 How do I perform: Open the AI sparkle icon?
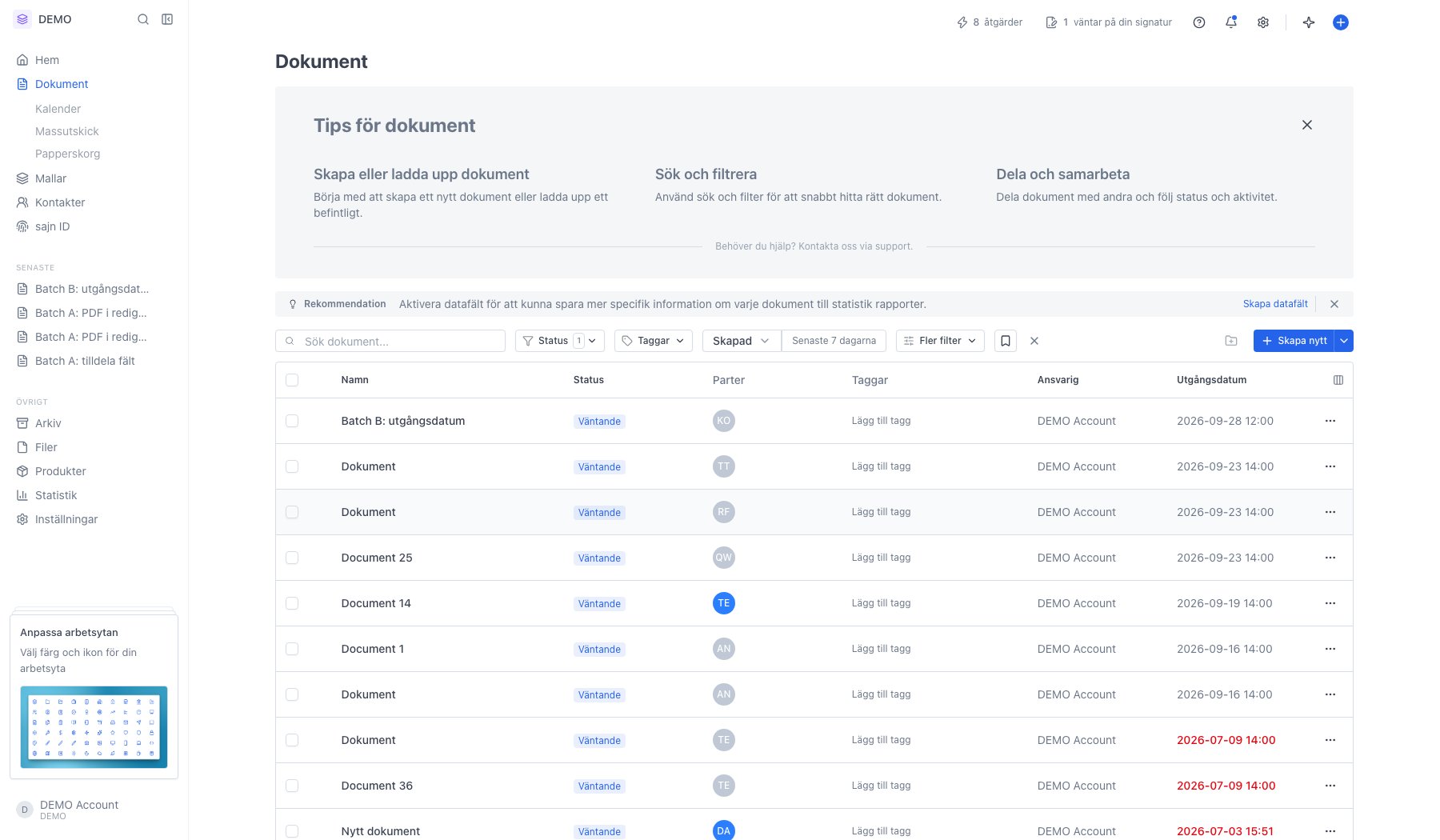point(1309,22)
